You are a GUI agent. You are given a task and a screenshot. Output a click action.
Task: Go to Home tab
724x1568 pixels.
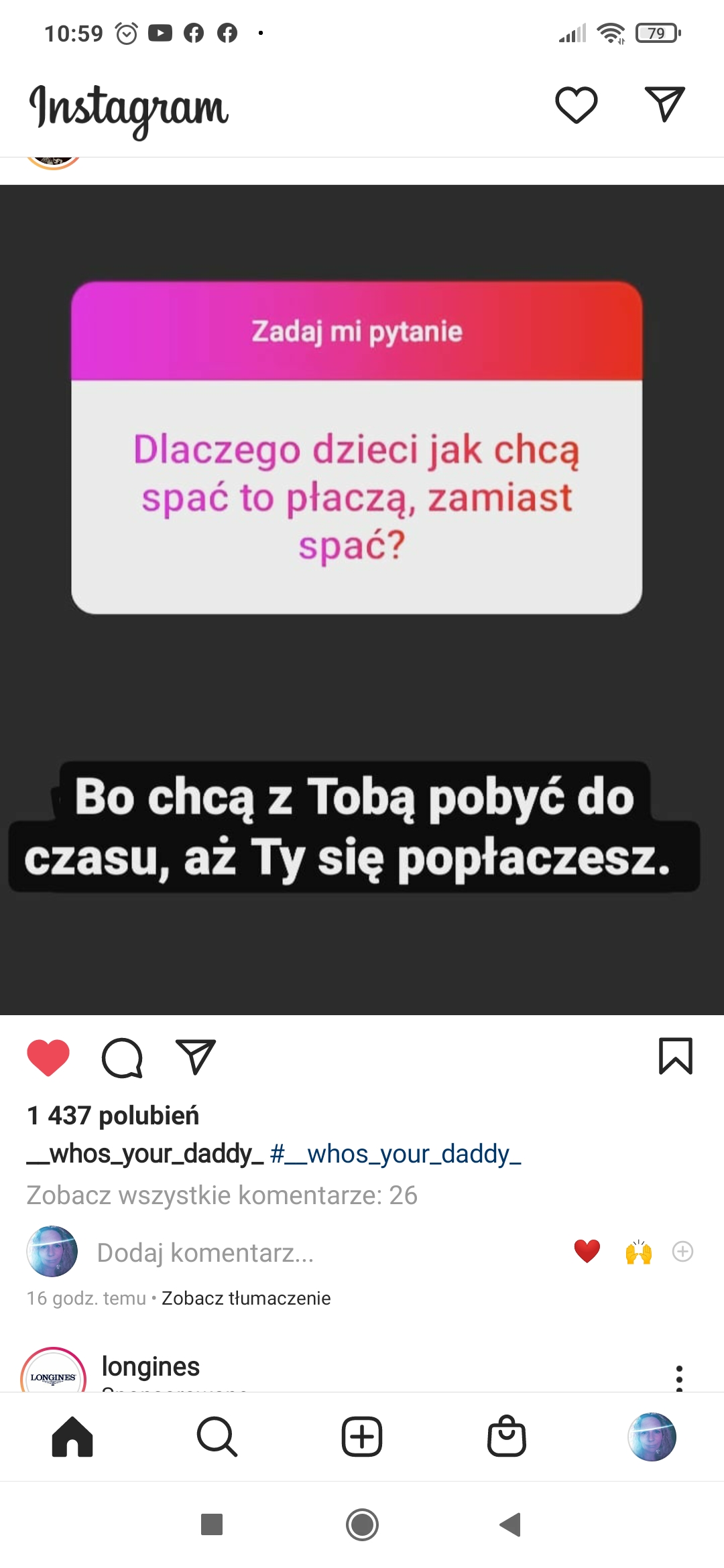[72, 1437]
